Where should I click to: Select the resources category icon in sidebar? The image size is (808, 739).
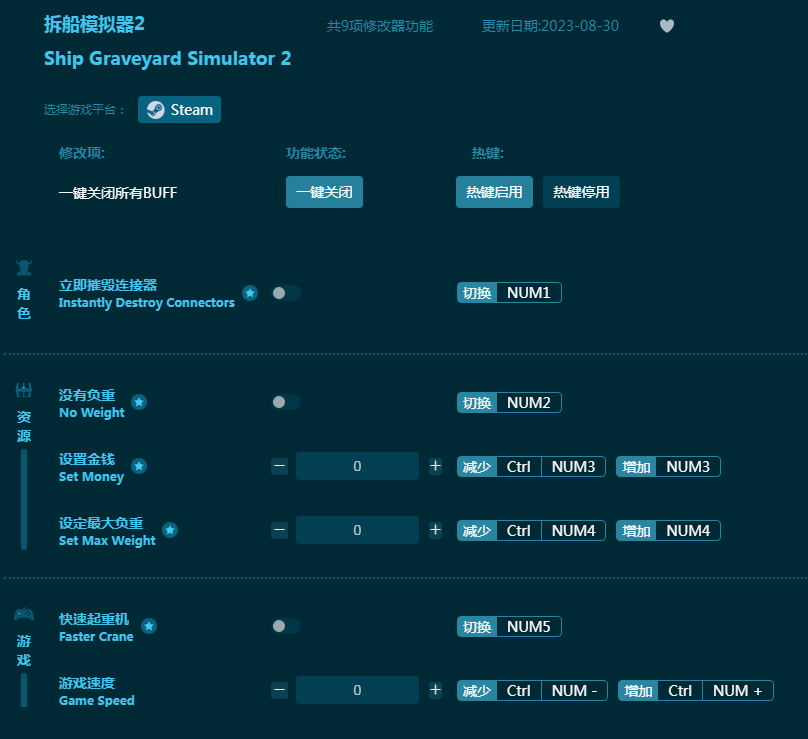point(24,390)
